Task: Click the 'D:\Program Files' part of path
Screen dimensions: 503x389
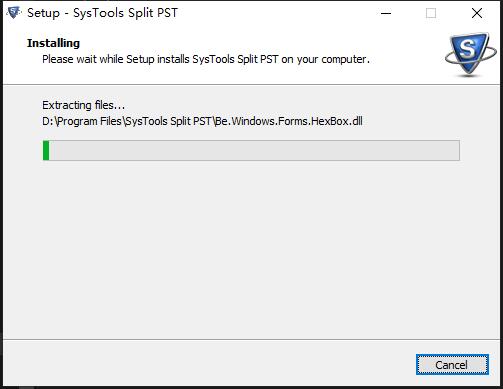Action: click(x=82, y=121)
